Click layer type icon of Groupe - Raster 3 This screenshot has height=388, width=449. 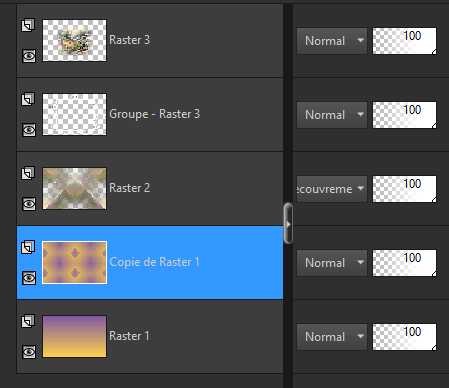[x=28, y=99]
